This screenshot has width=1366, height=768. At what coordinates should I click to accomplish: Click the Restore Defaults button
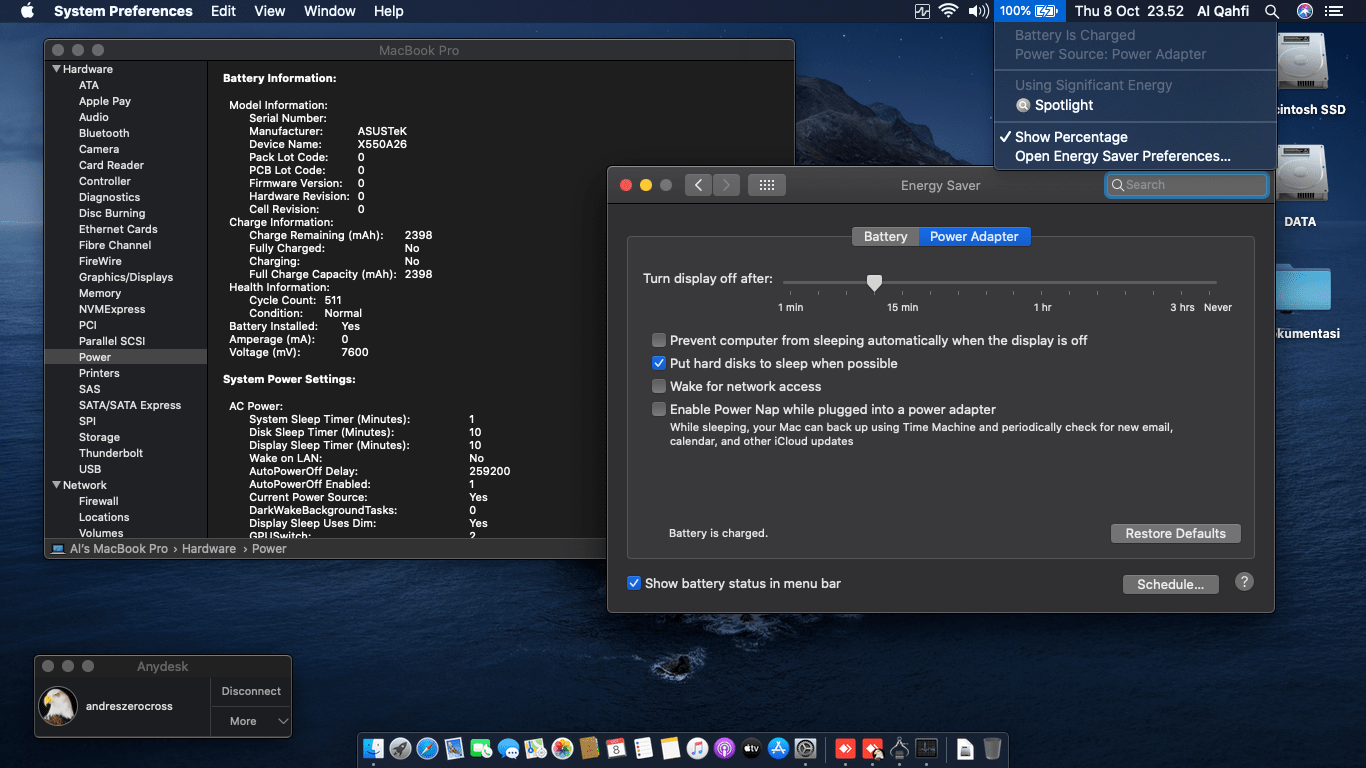point(1176,533)
